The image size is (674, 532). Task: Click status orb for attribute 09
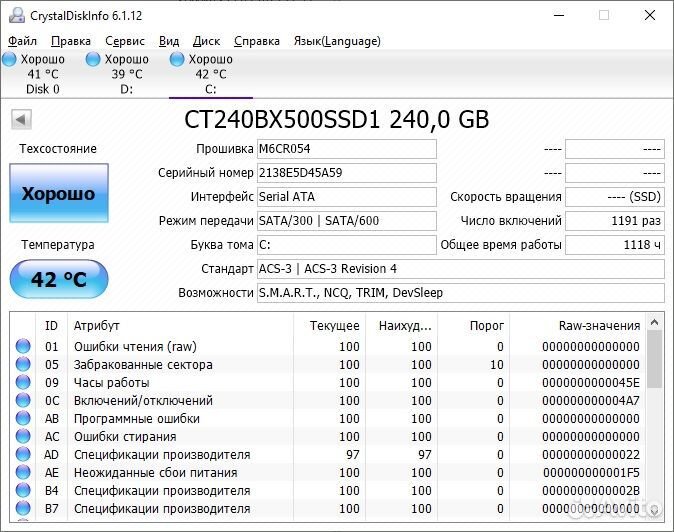pos(23,382)
